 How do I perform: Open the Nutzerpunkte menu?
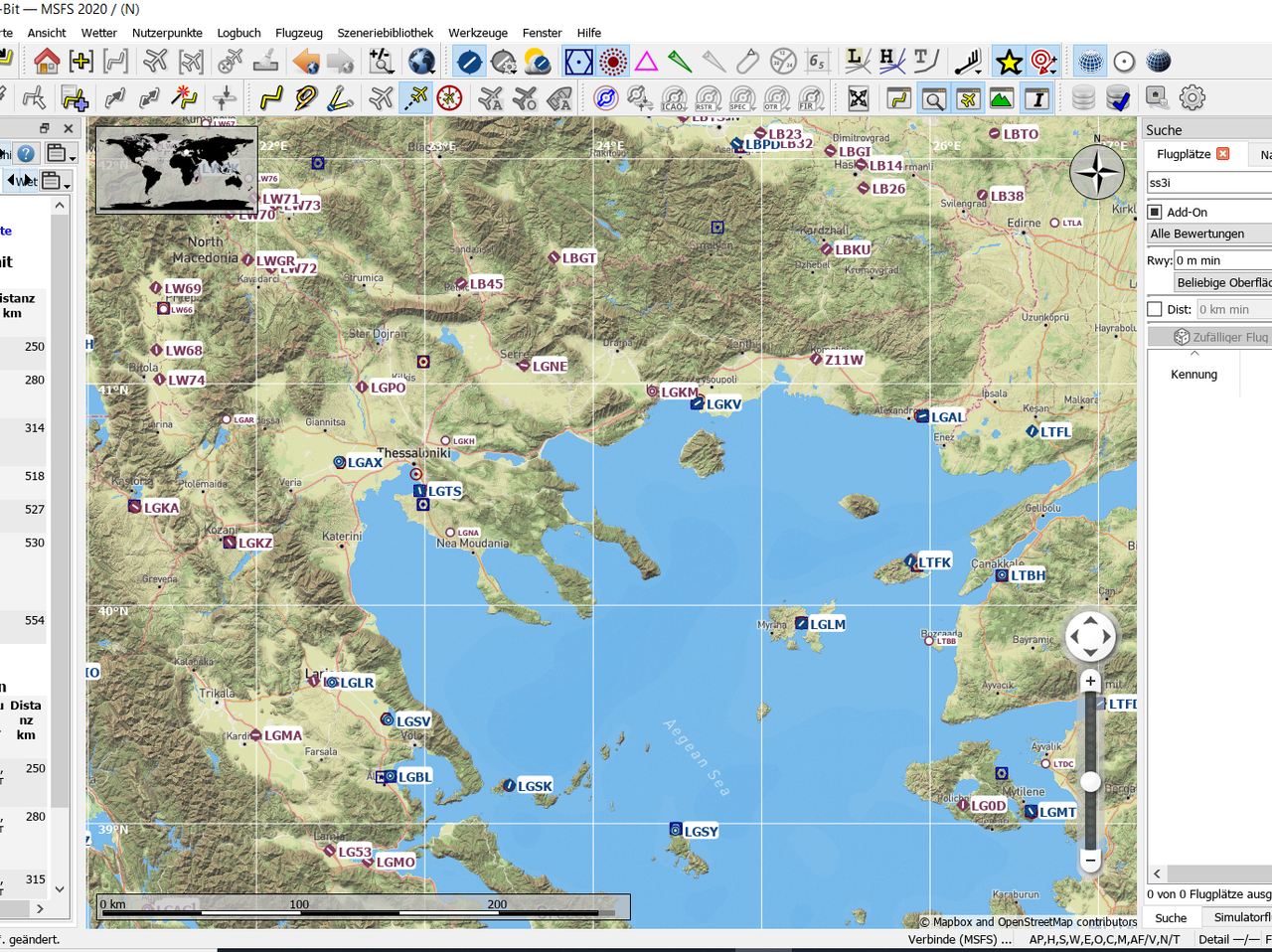(x=167, y=33)
